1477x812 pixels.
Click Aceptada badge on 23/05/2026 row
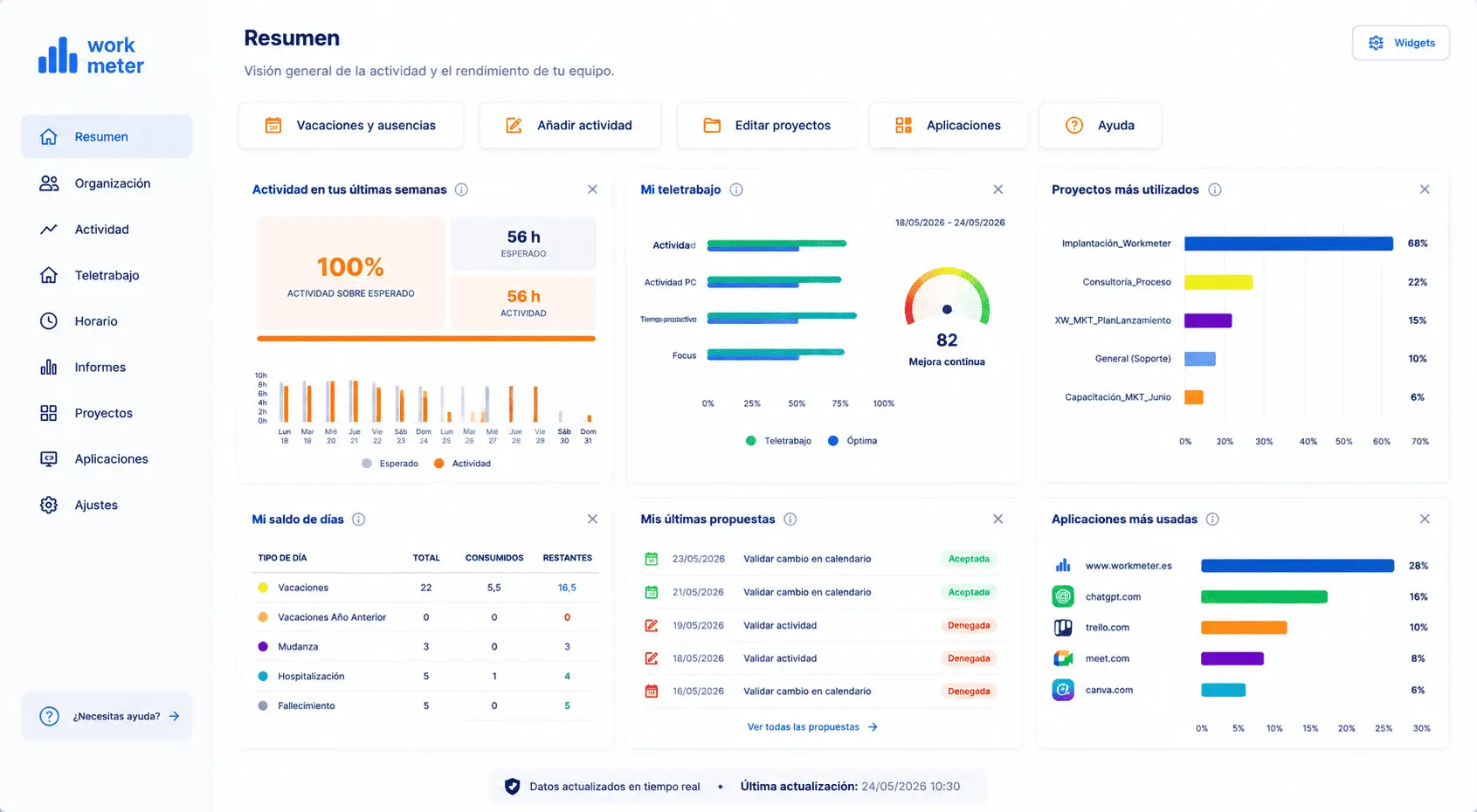tap(969, 559)
